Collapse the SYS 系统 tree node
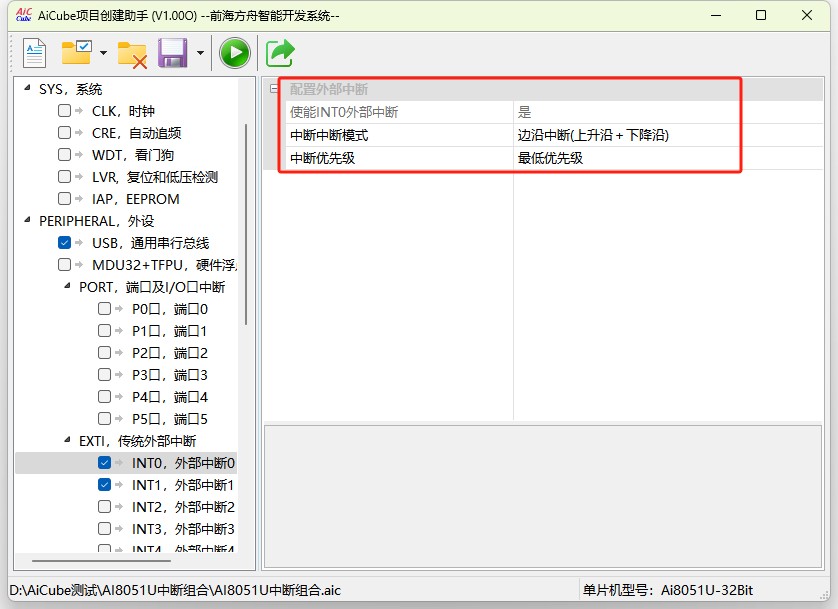The height and width of the screenshot is (609, 838). tap(27, 88)
